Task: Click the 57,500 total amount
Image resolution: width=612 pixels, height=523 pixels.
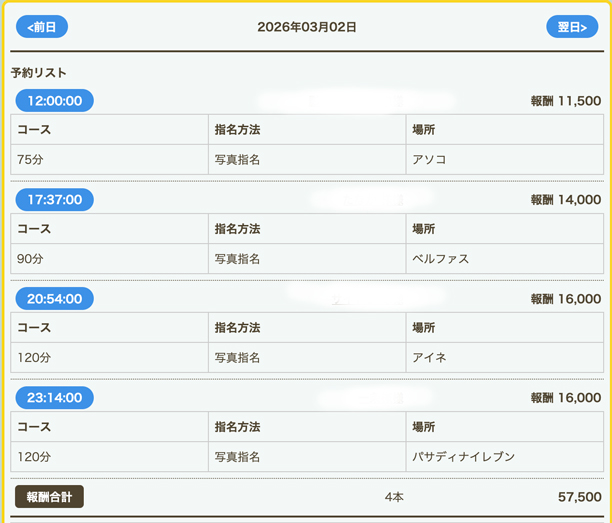Action: (x=579, y=497)
